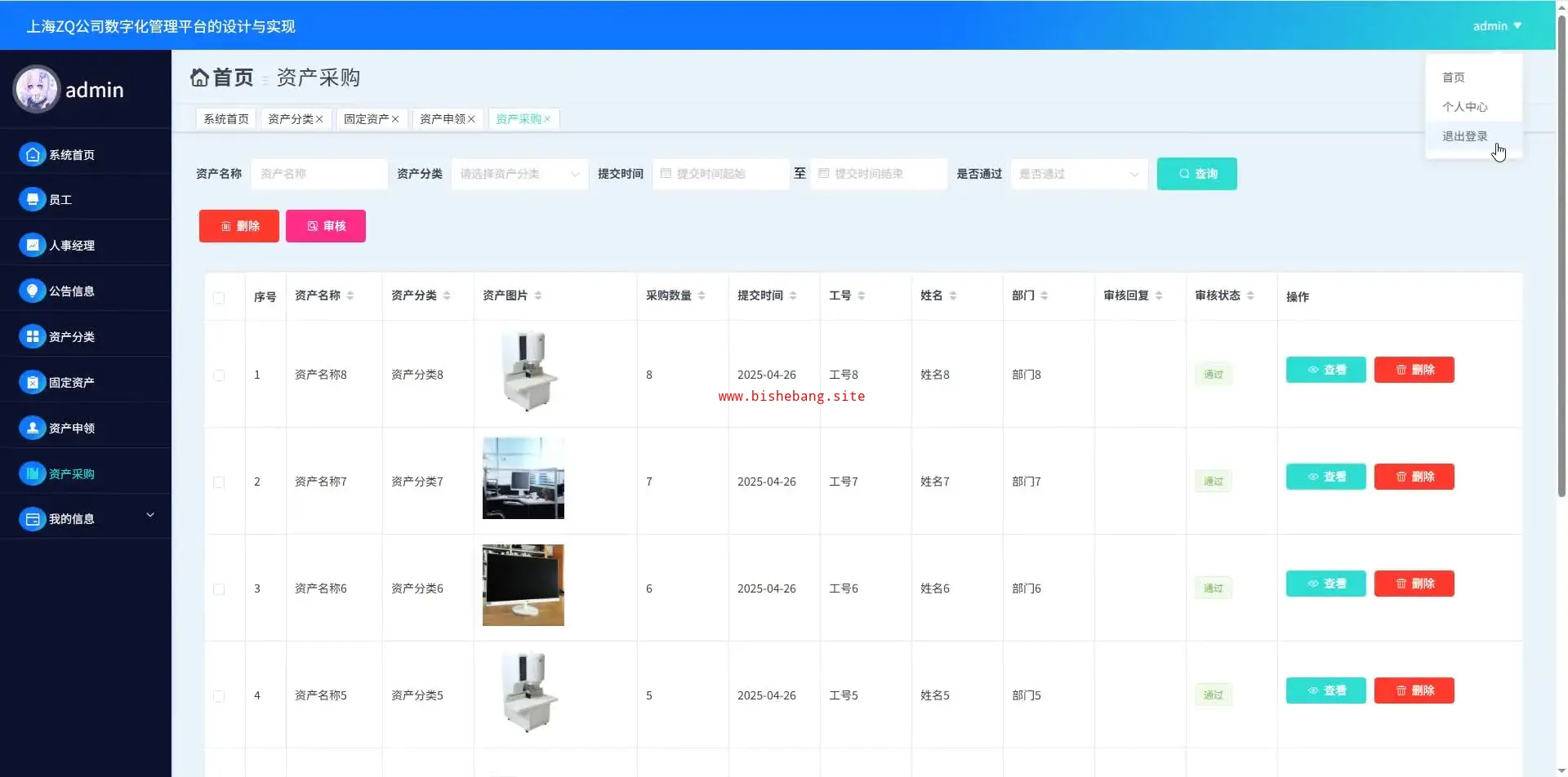Click the 人事经理 sidebar icon

click(32, 246)
